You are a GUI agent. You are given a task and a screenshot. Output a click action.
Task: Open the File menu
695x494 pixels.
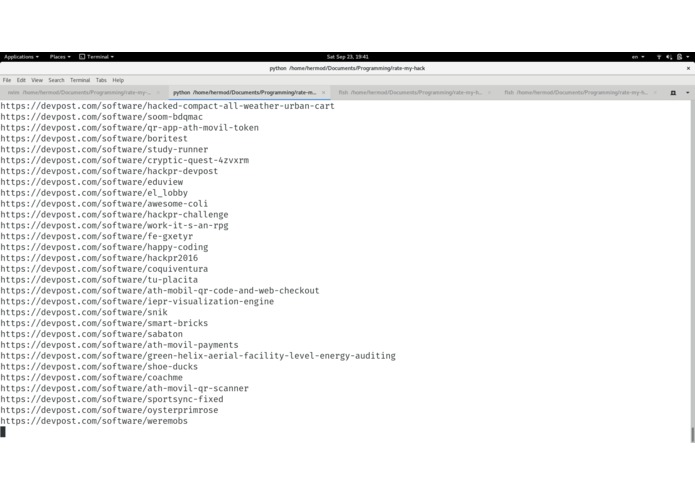point(7,80)
